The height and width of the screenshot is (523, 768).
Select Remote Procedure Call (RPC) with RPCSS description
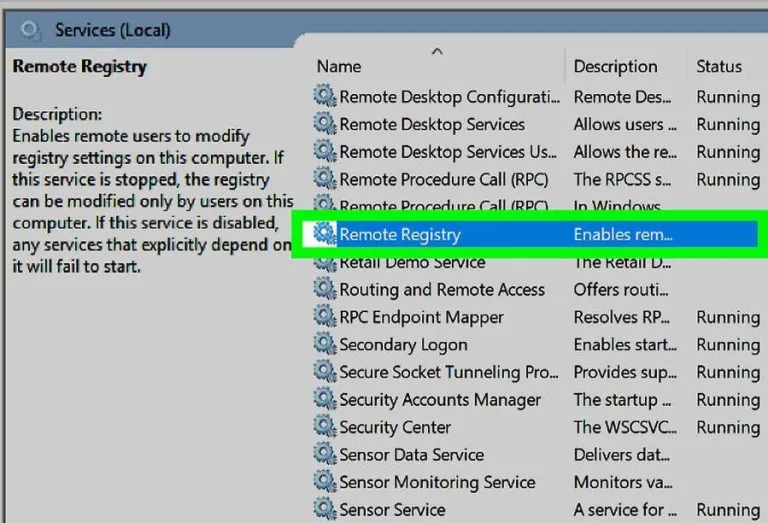444,179
